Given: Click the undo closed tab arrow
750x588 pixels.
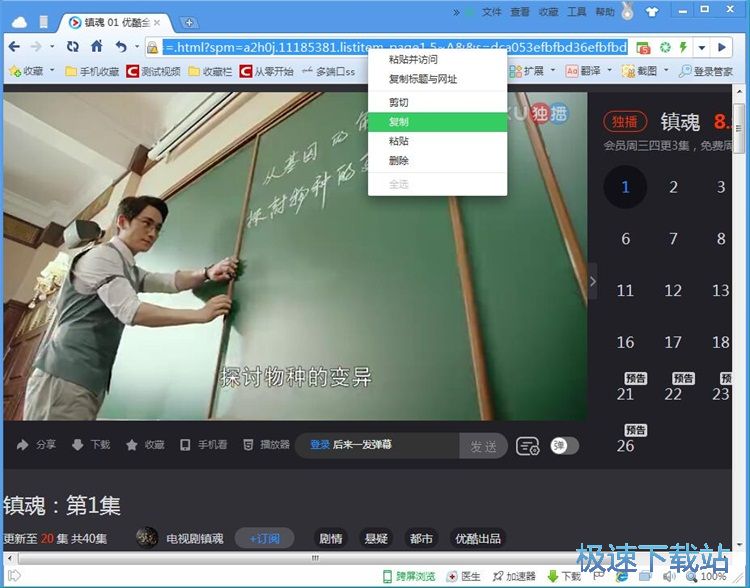Looking at the screenshot, I should [x=121, y=46].
